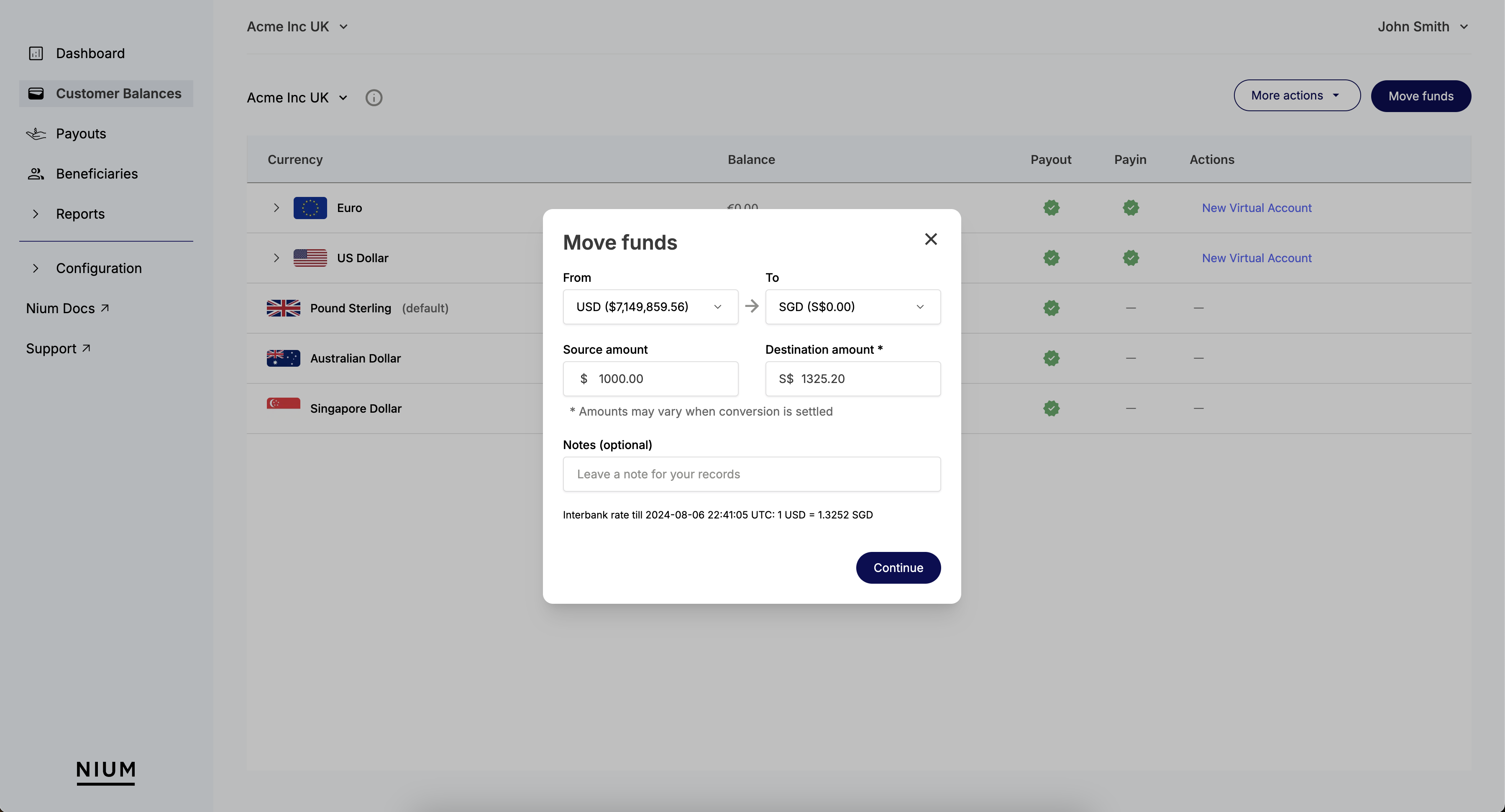Click the Interbank rate text
The width and height of the screenshot is (1505, 812).
pos(717,515)
